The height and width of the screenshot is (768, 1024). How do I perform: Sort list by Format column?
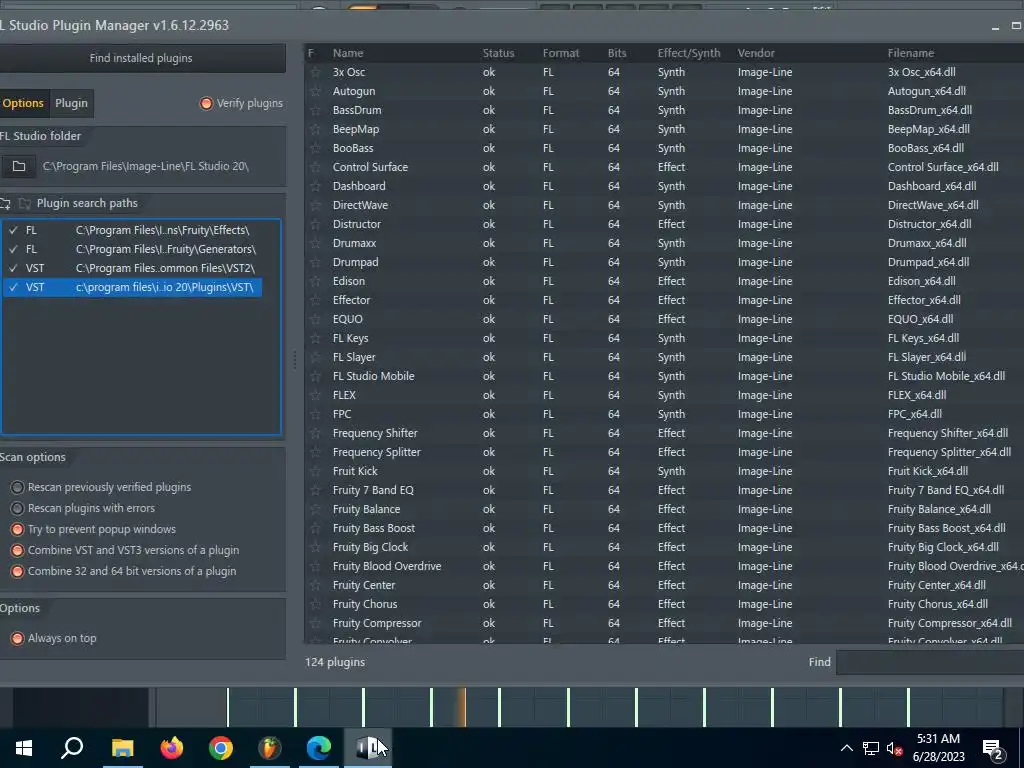click(561, 54)
